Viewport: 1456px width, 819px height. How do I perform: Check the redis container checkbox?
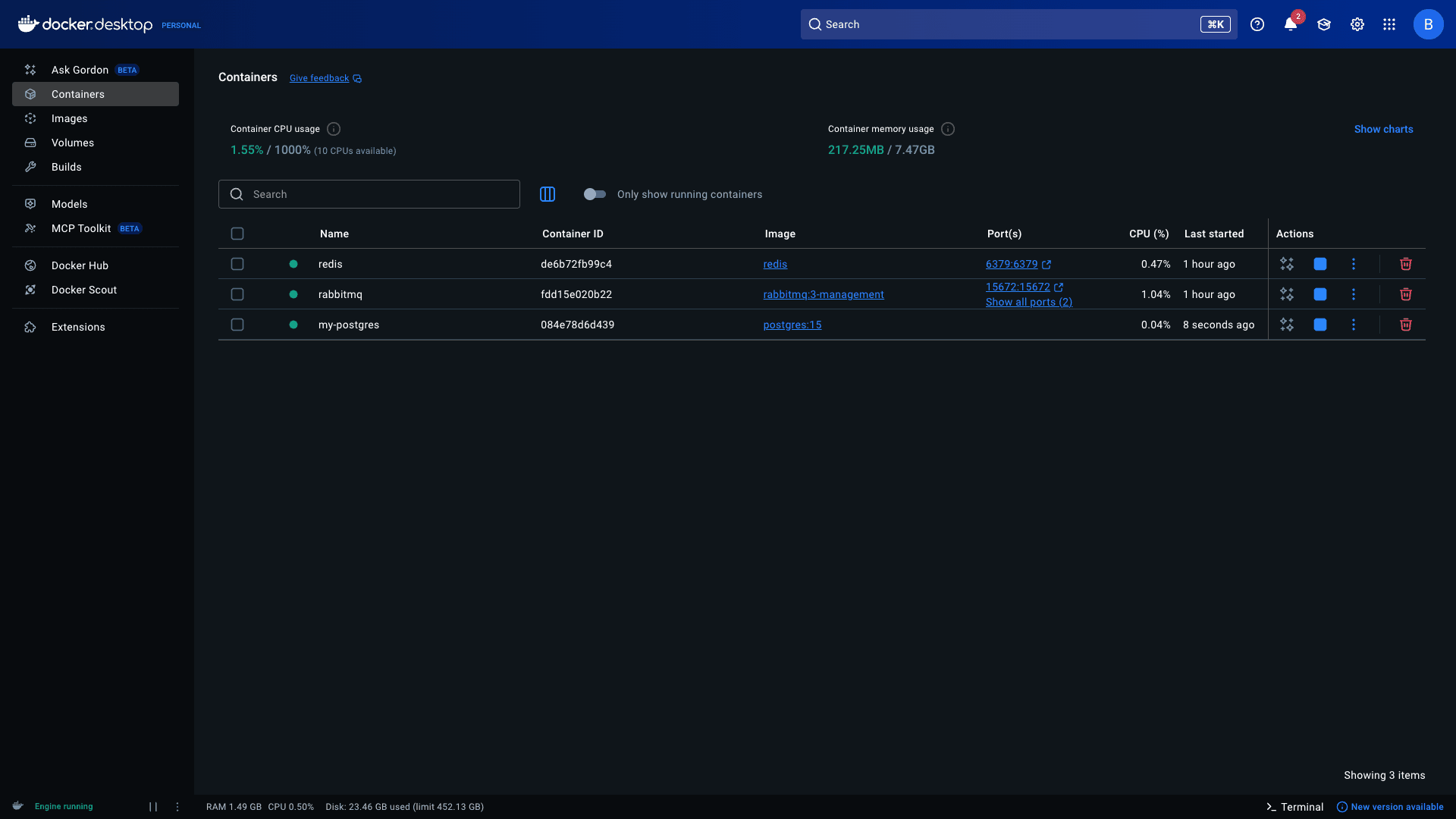point(237,264)
